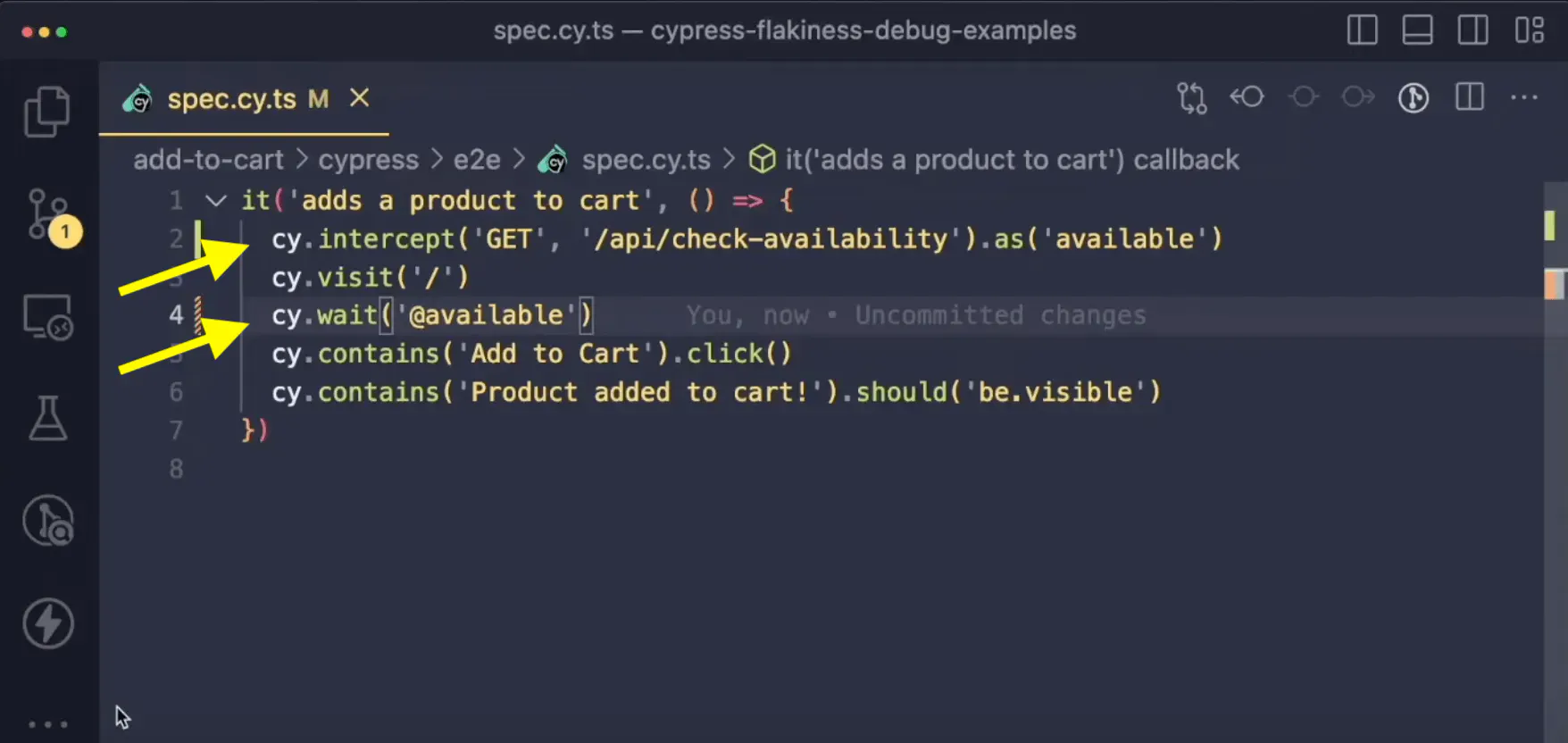Open the Run and Debug view
The height and width of the screenshot is (743, 1568).
coord(47,521)
